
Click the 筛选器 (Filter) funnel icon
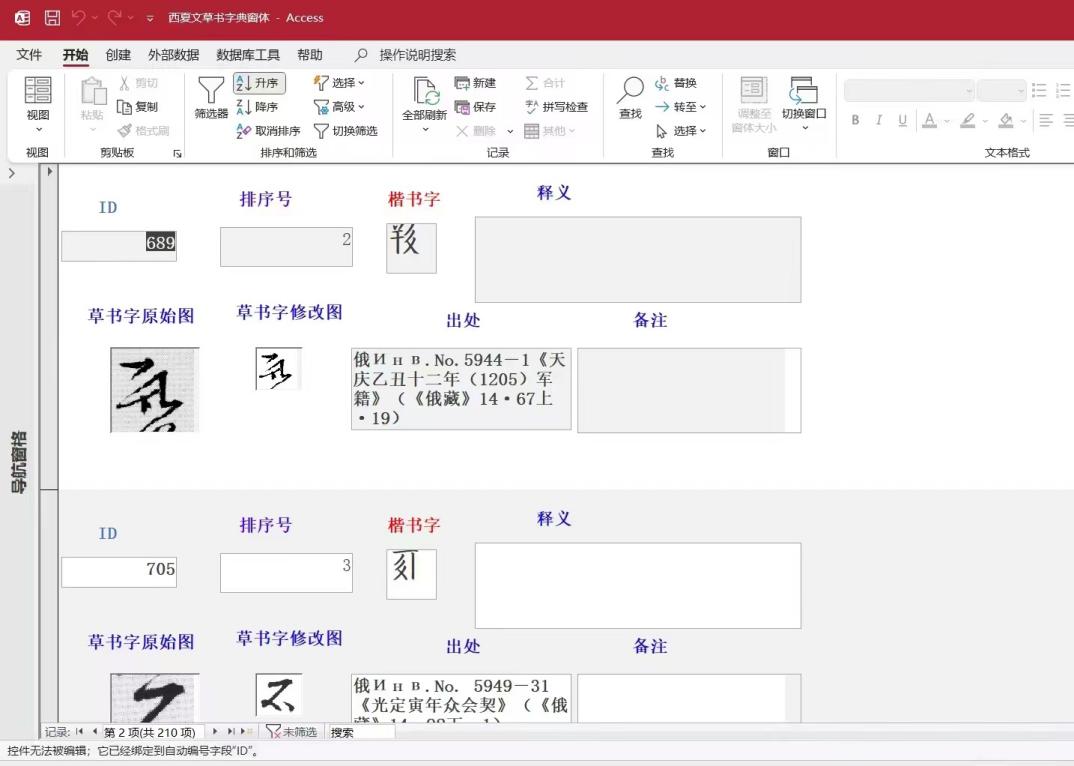pyautogui.click(x=211, y=98)
